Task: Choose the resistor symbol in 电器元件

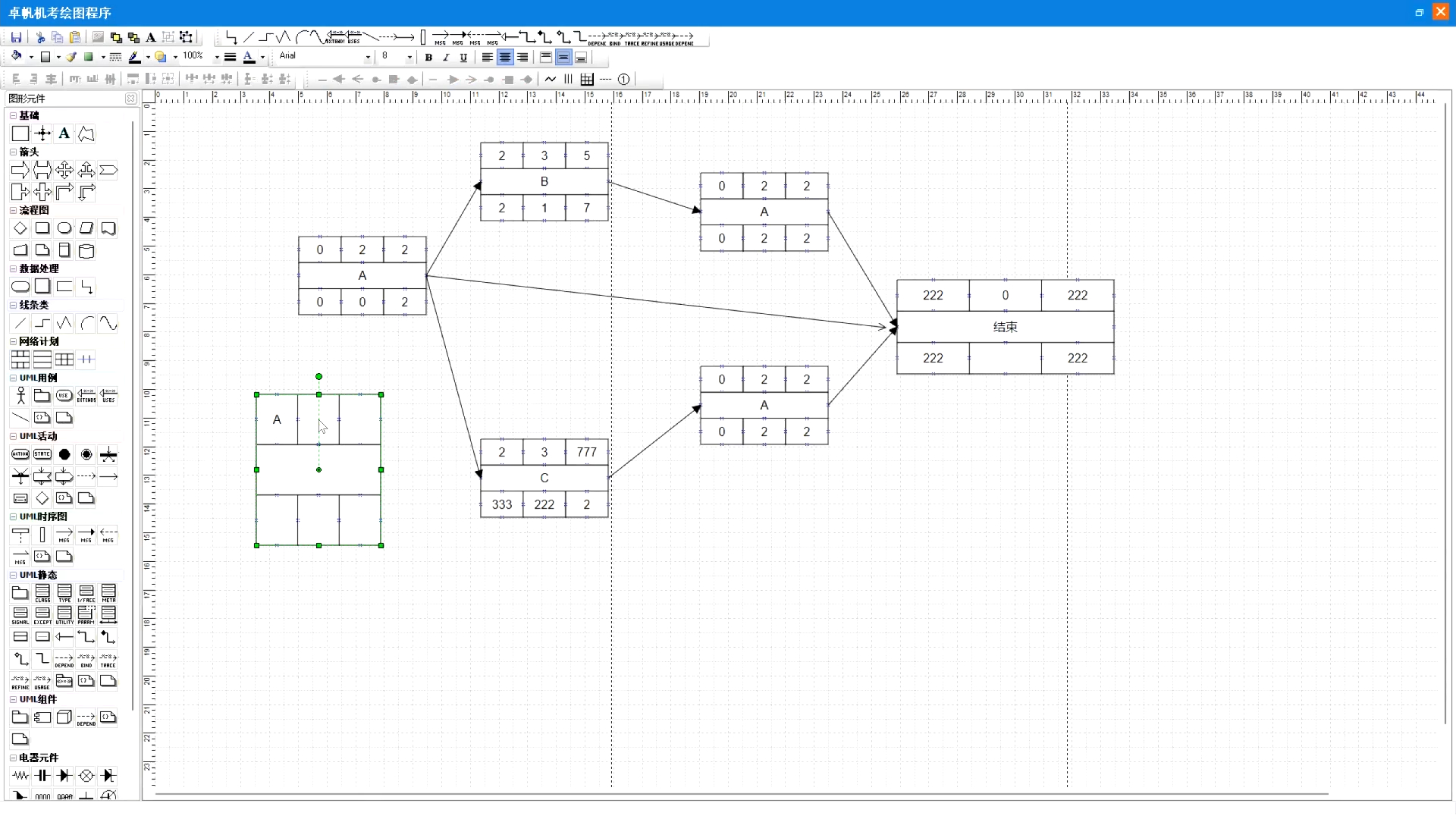Action: 20,775
